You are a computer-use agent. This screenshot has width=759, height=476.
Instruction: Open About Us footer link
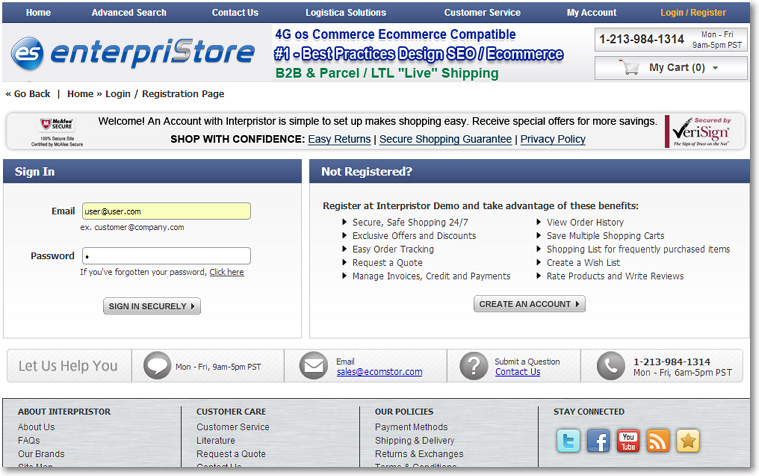pos(36,427)
